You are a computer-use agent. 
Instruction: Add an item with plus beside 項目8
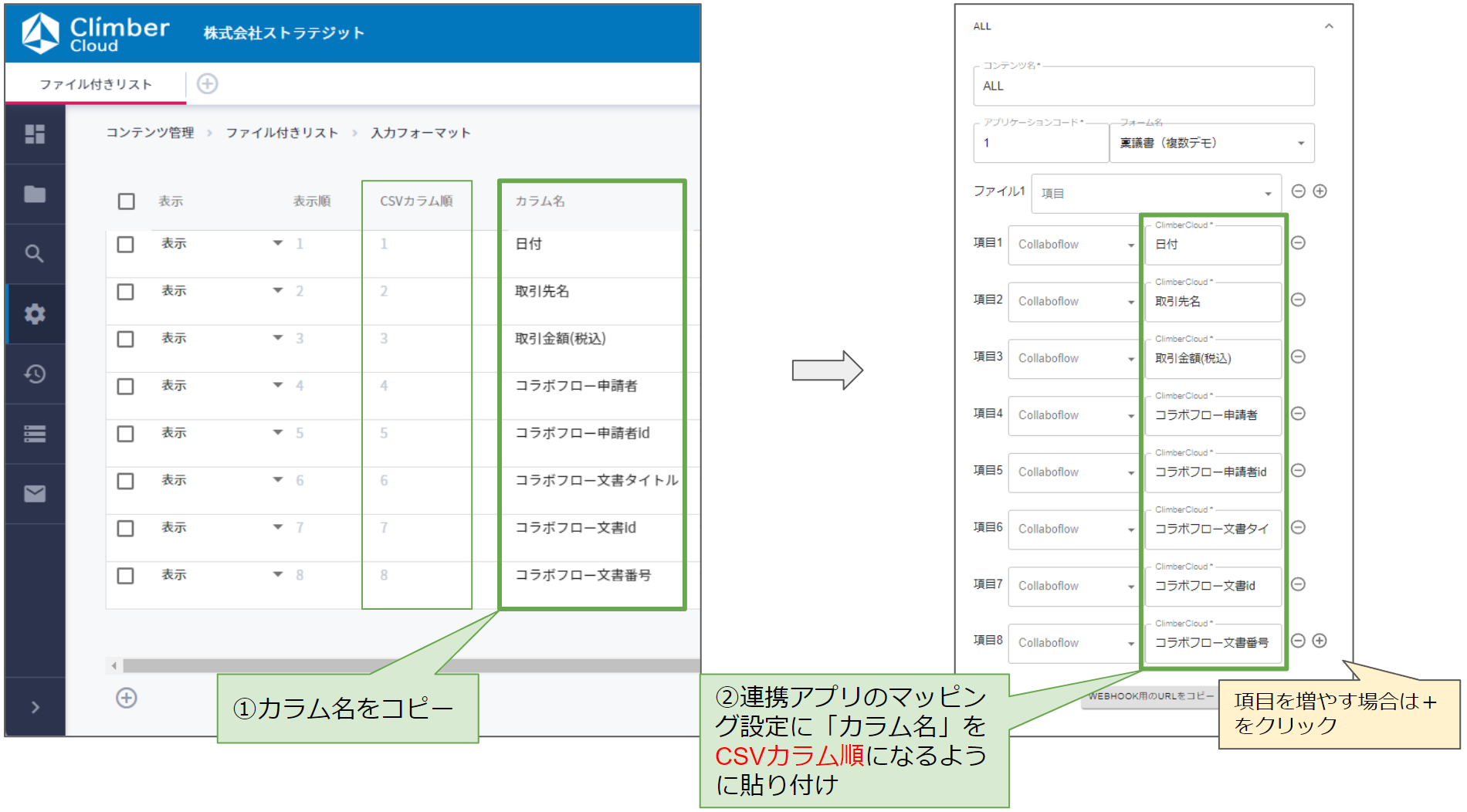[x=1320, y=641]
